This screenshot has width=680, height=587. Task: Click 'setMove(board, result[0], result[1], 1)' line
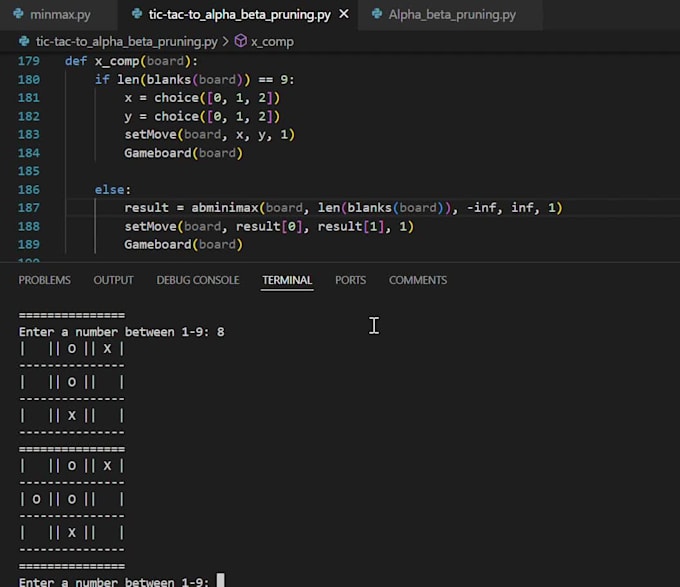click(x=269, y=226)
